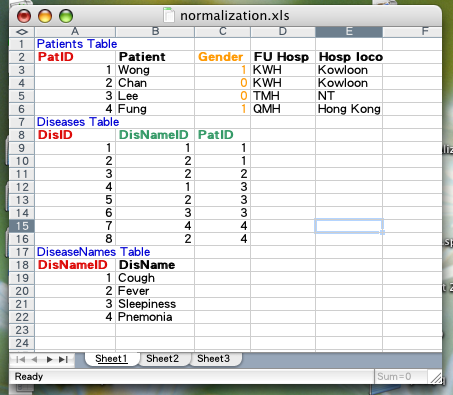Switch to the Sheet1 tab

pos(111,359)
